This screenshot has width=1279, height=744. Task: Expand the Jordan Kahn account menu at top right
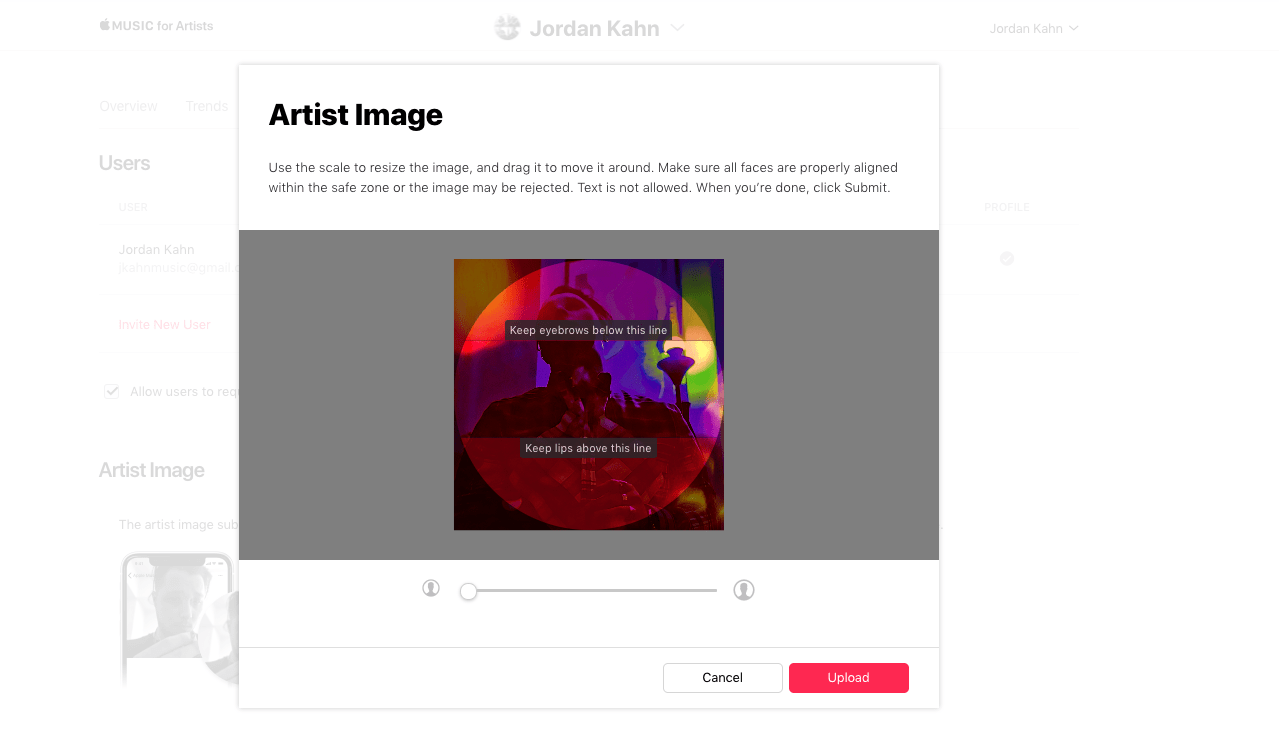[x=1035, y=28]
